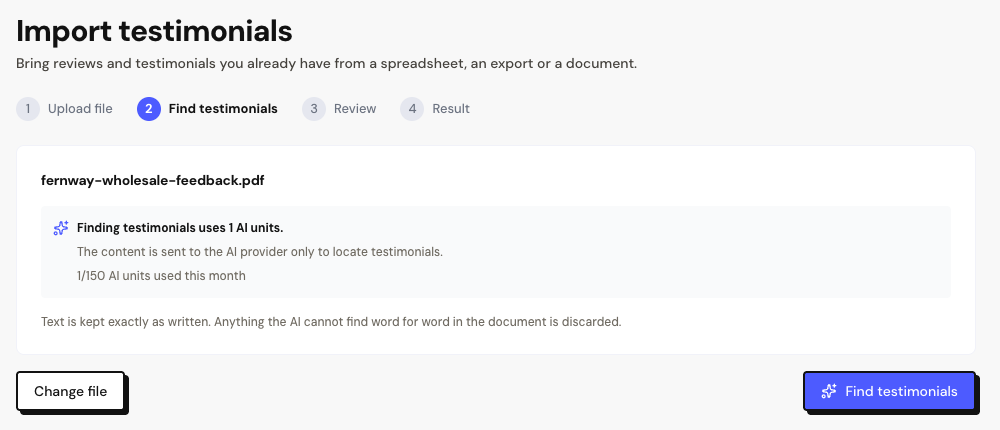Click the Find testimonials button
The width and height of the screenshot is (1000, 430).
point(889,391)
